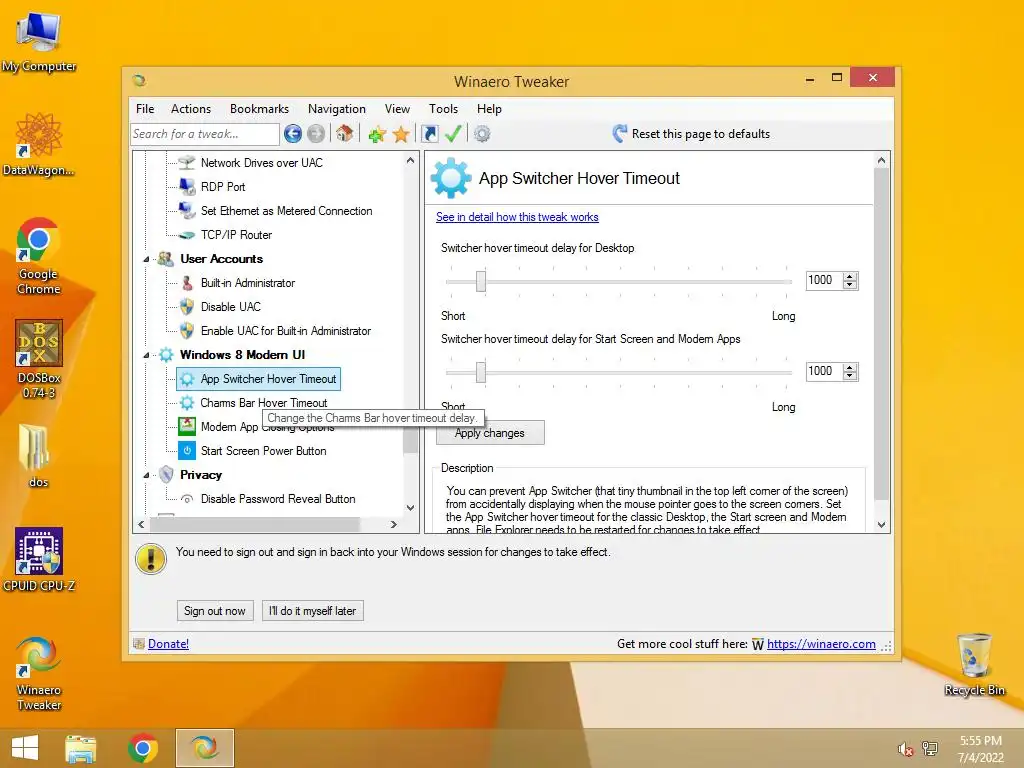Click the Desktop hover timeout slider thumb
The height and width of the screenshot is (768, 1024).
coord(481,281)
